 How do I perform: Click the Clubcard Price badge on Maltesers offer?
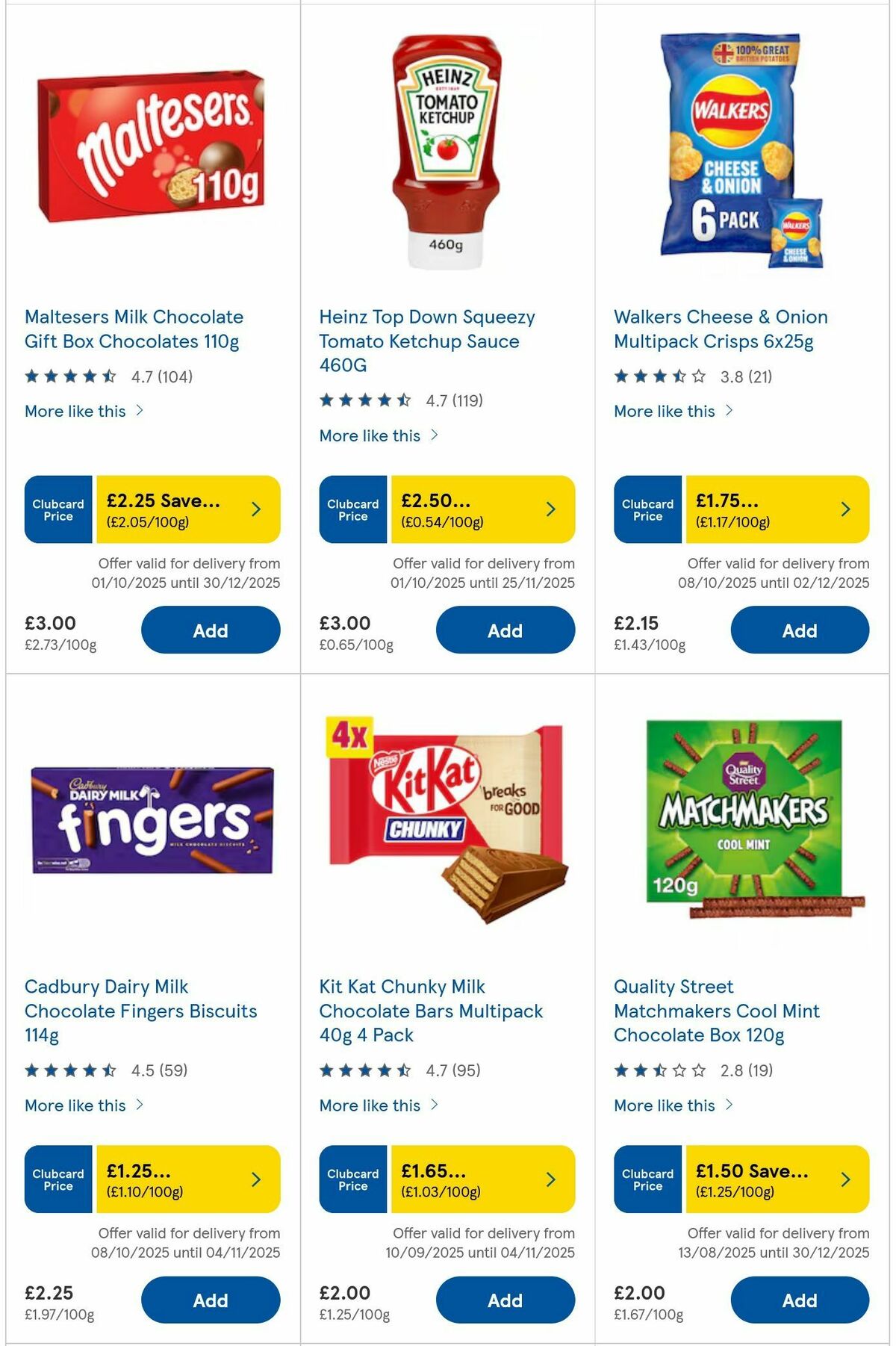pyautogui.click(x=57, y=509)
